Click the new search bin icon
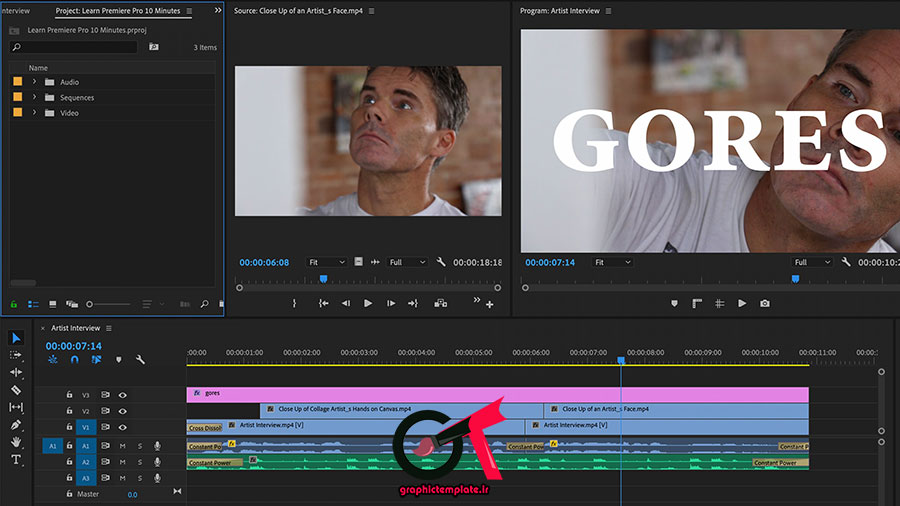The image size is (900, 506). pos(154,47)
